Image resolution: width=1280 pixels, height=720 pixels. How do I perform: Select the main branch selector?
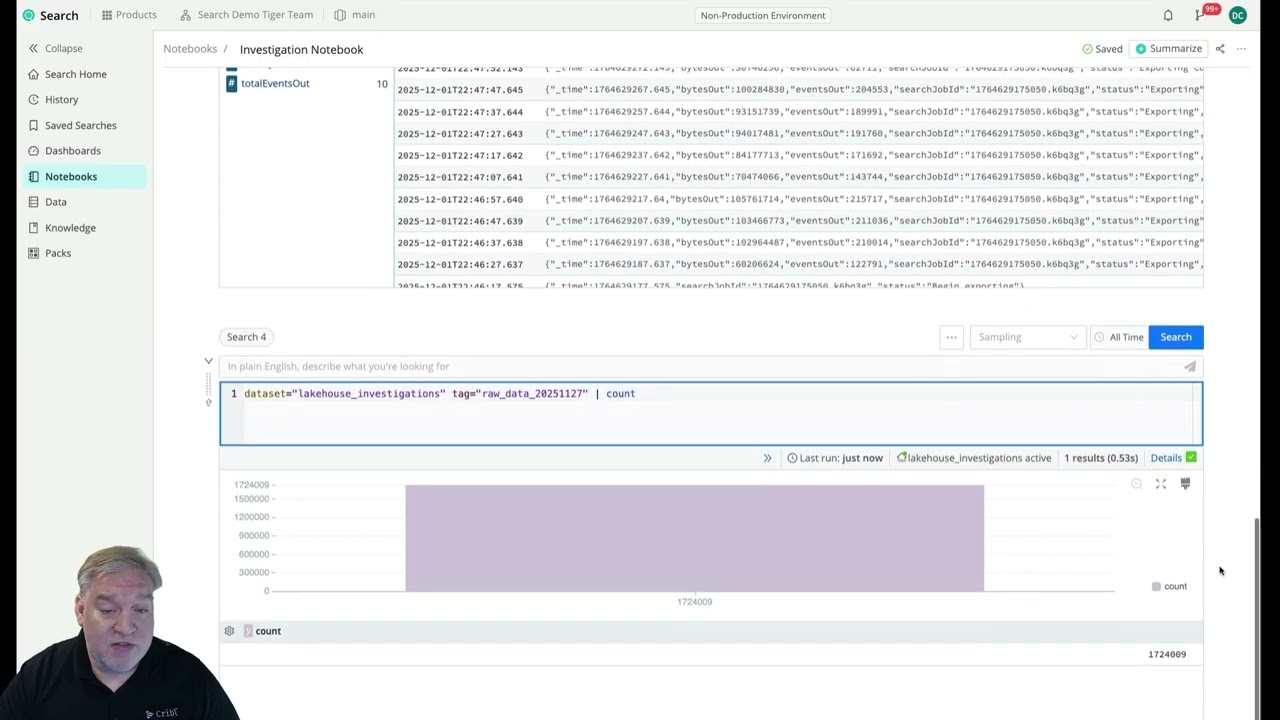pos(355,15)
